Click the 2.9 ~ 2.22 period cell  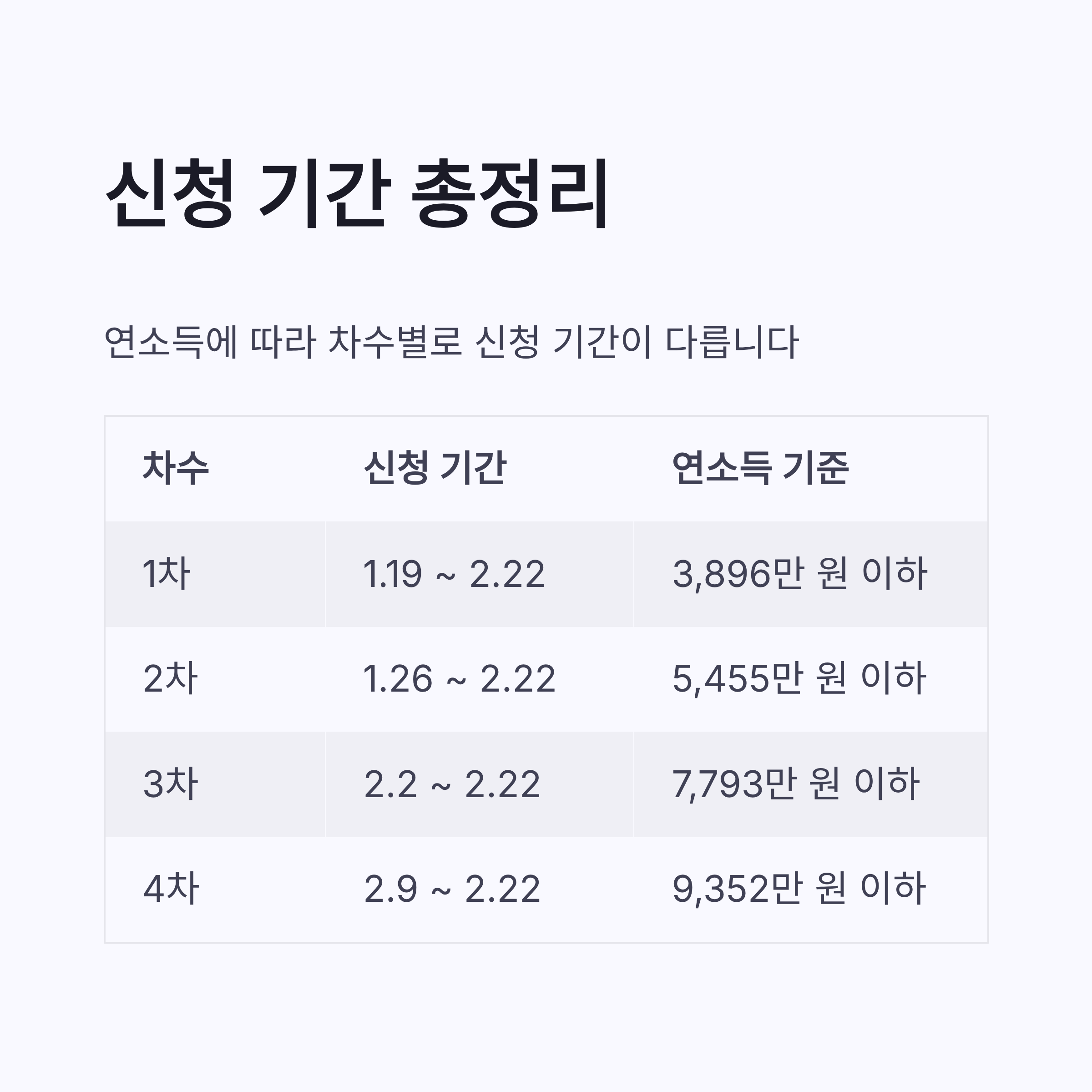pyautogui.click(x=452, y=890)
